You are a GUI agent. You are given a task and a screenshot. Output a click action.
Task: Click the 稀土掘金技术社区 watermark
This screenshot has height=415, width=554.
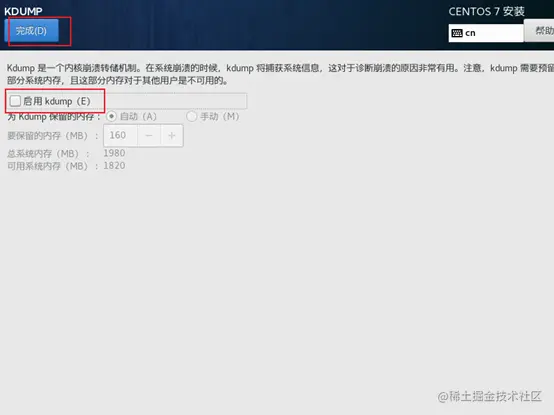click(489, 396)
